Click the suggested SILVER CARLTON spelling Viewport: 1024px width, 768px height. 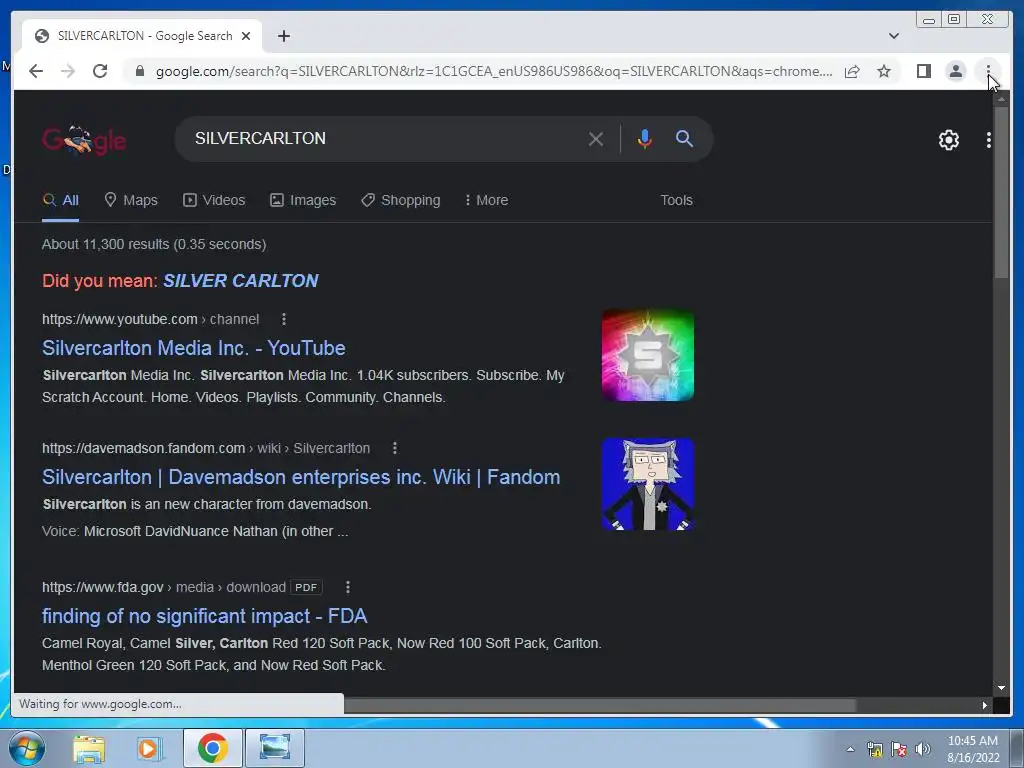click(240, 281)
